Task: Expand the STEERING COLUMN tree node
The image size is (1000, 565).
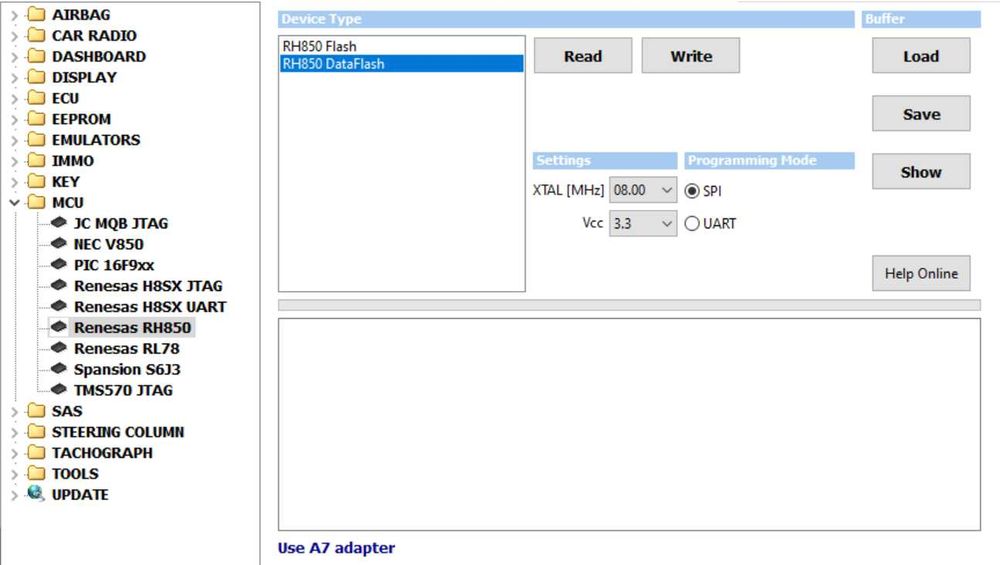Action: (15, 432)
